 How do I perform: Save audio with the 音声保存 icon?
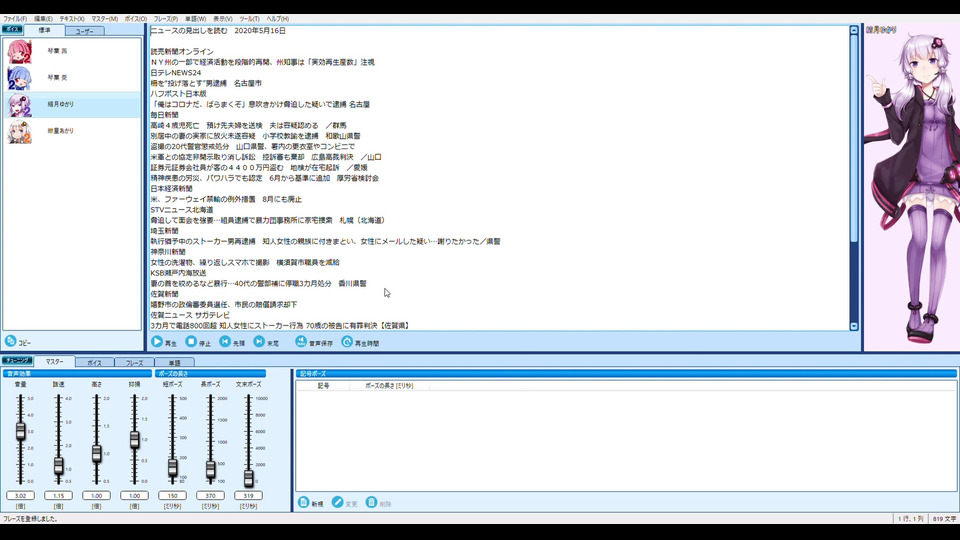(x=301, y=342)
